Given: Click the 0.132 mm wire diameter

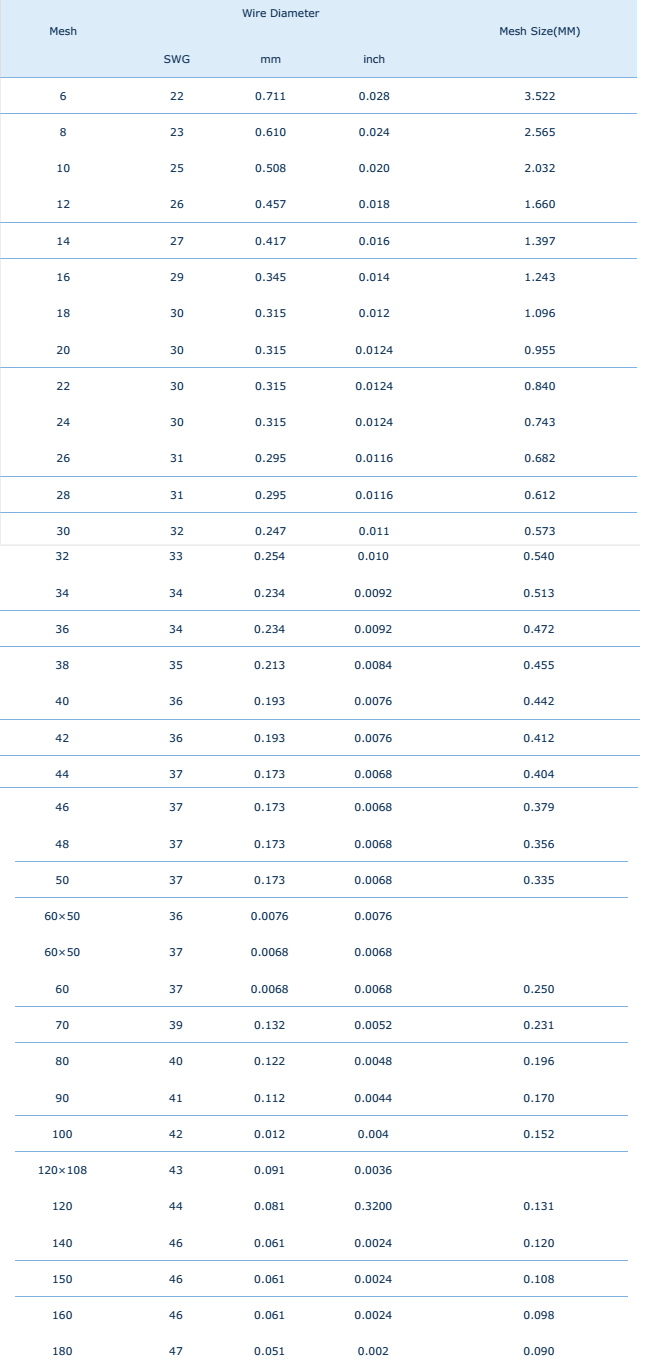Looking at the screenshot, I should pyautogui.click(x=270, y=1025).
